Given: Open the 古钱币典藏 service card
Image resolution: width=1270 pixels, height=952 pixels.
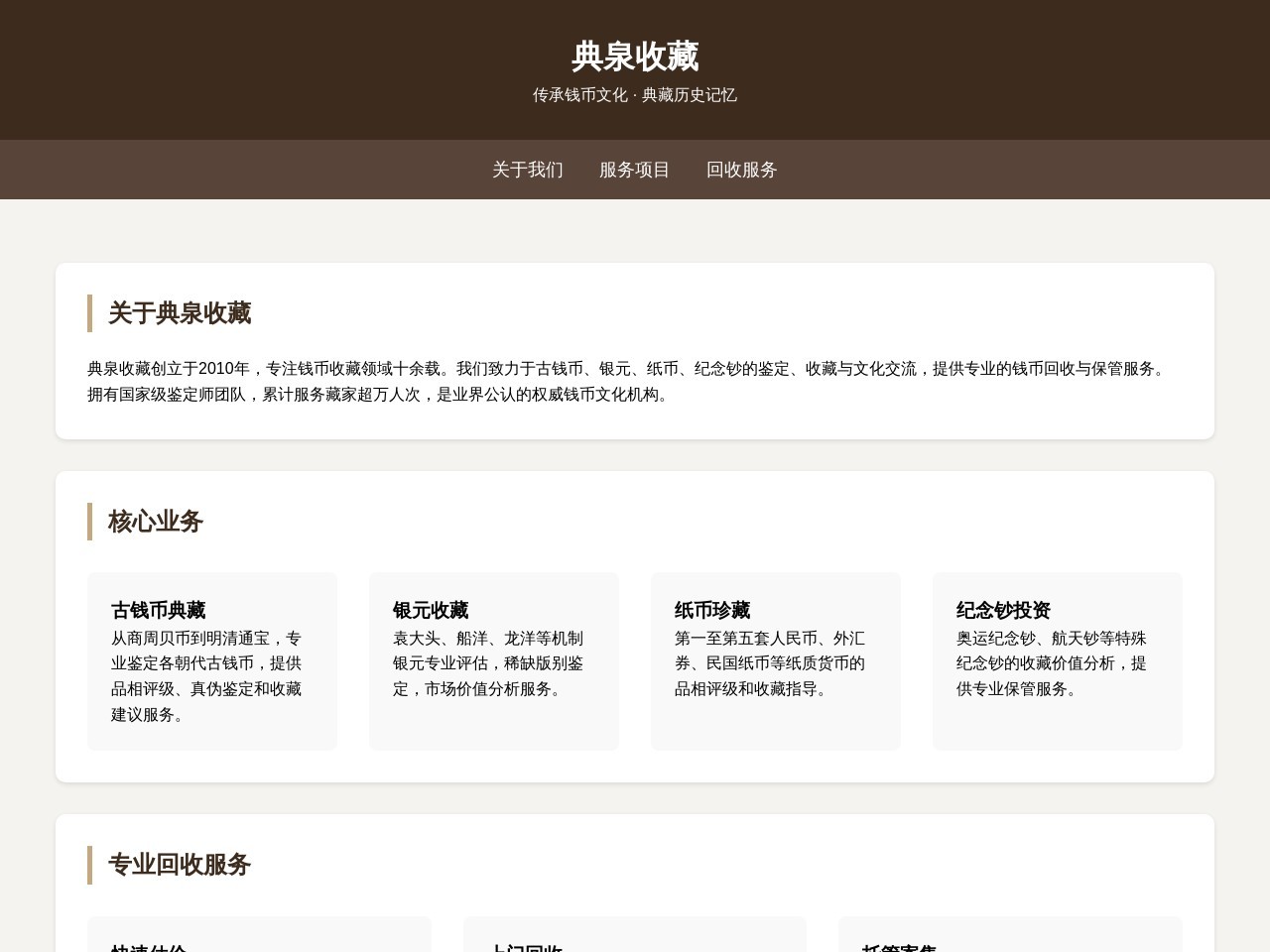Looking at the screenshot, I should click(212, 661).
